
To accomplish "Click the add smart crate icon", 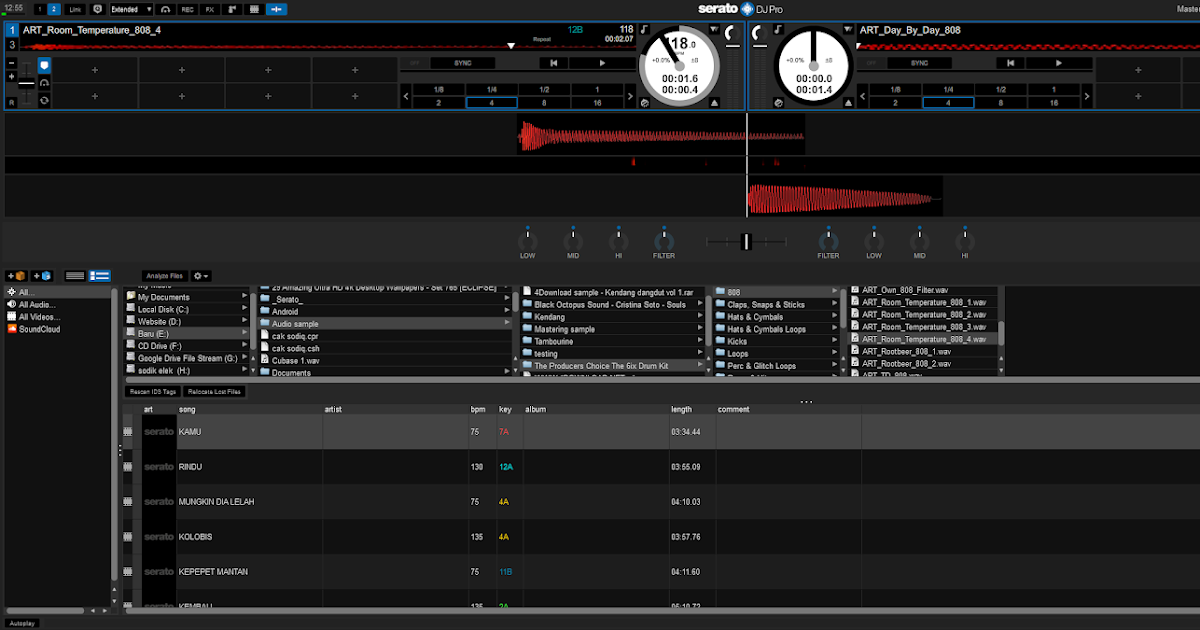I will pyautogui.click(x=42, y=275).
